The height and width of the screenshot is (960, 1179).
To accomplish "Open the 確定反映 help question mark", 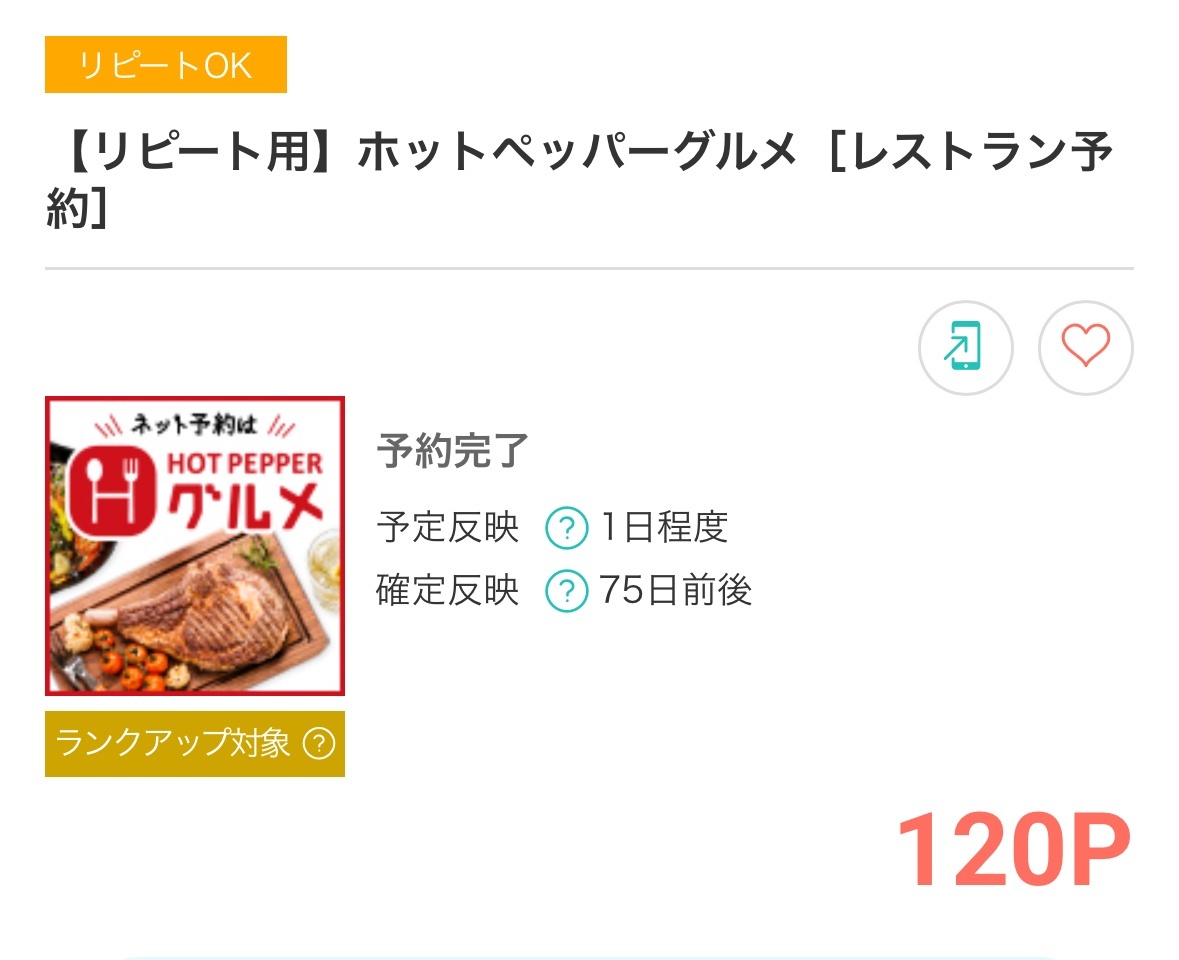I will click(x=566, y=592).
